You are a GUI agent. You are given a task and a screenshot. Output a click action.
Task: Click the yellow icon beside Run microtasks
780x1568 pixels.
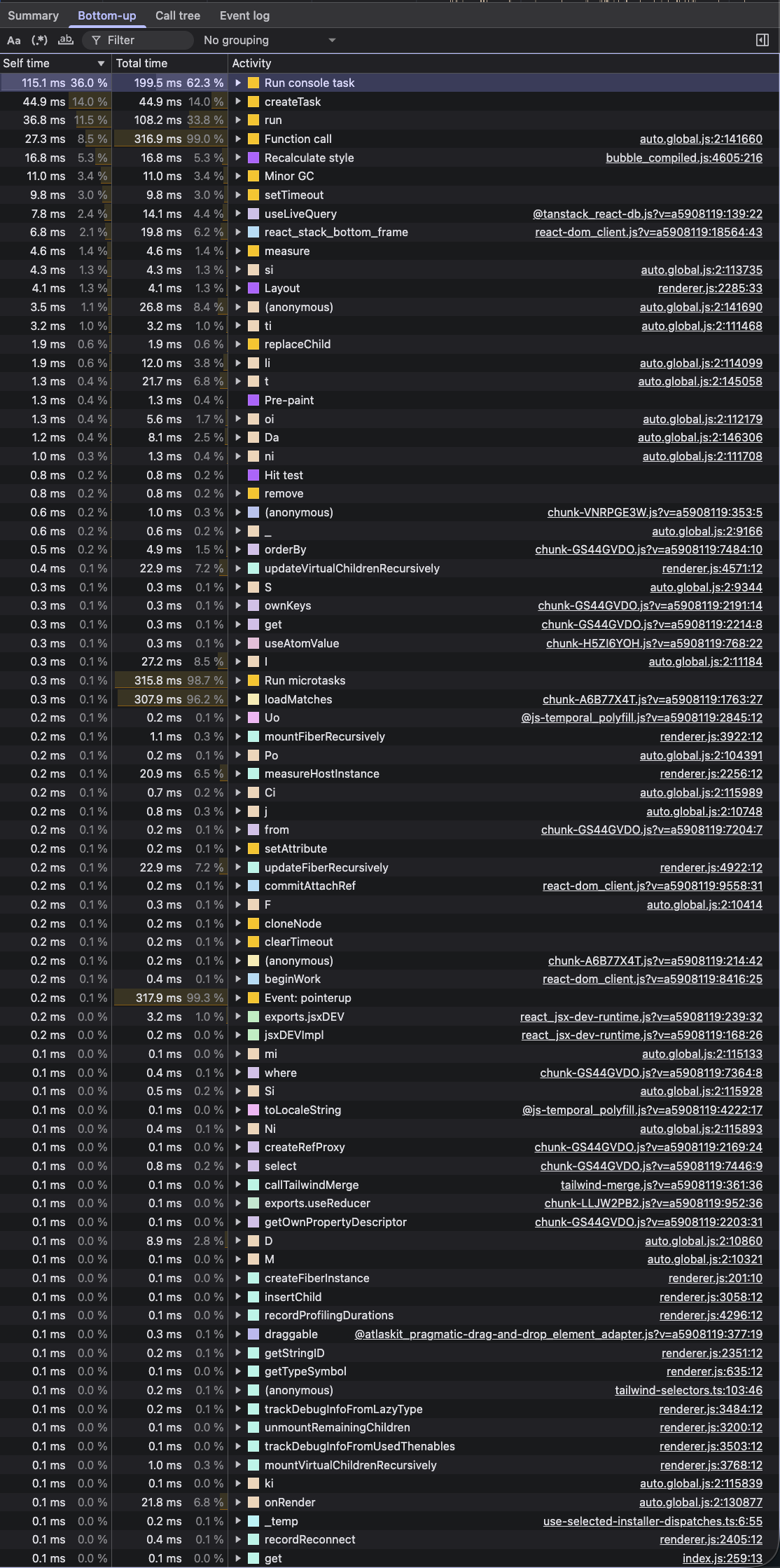[253, 680]
